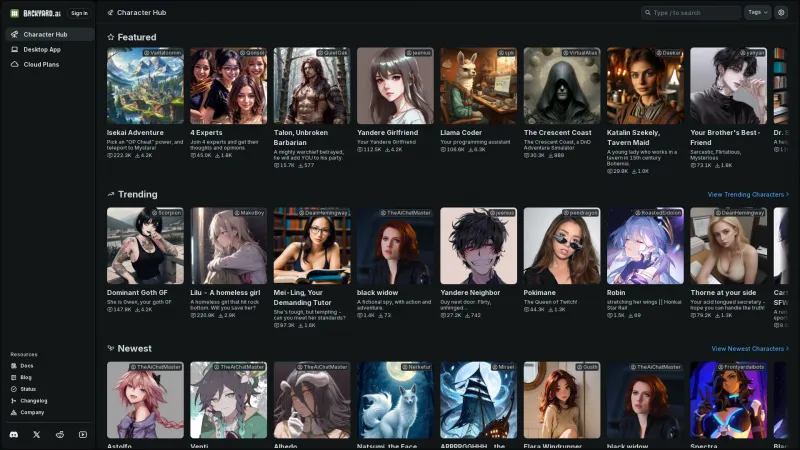Click the settings gear icon at top right

tap(781, 12)
